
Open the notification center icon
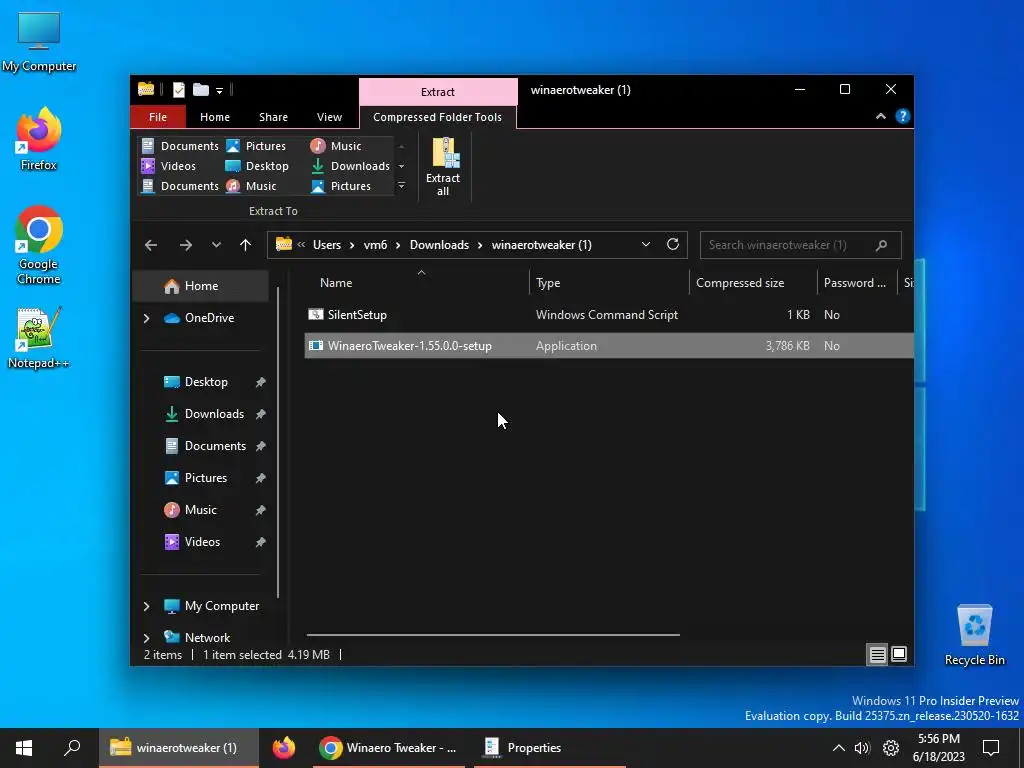(991, 748)
